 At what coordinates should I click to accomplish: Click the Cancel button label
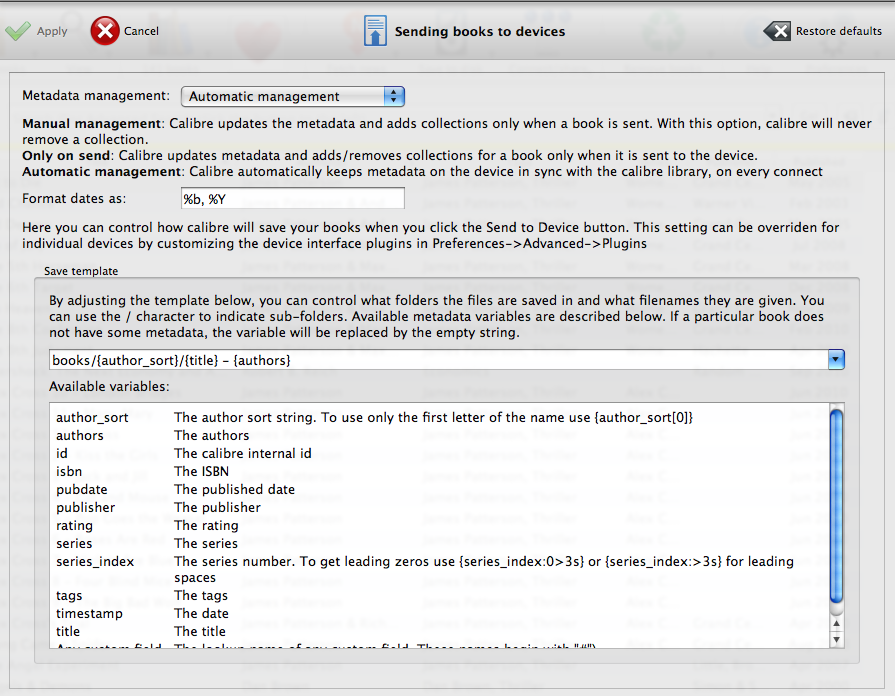click(142, 31)
